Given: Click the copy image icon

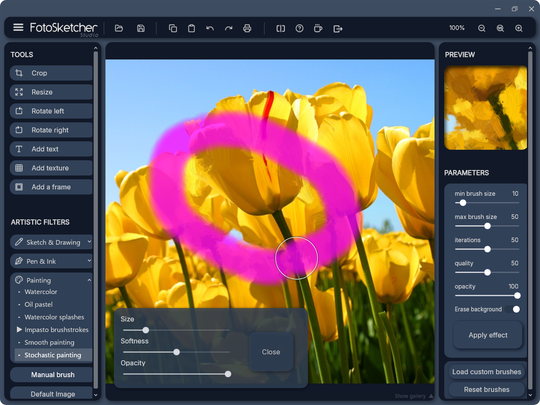Looking at the screenshot, I should pyautogui.click(x=173, y=28).
